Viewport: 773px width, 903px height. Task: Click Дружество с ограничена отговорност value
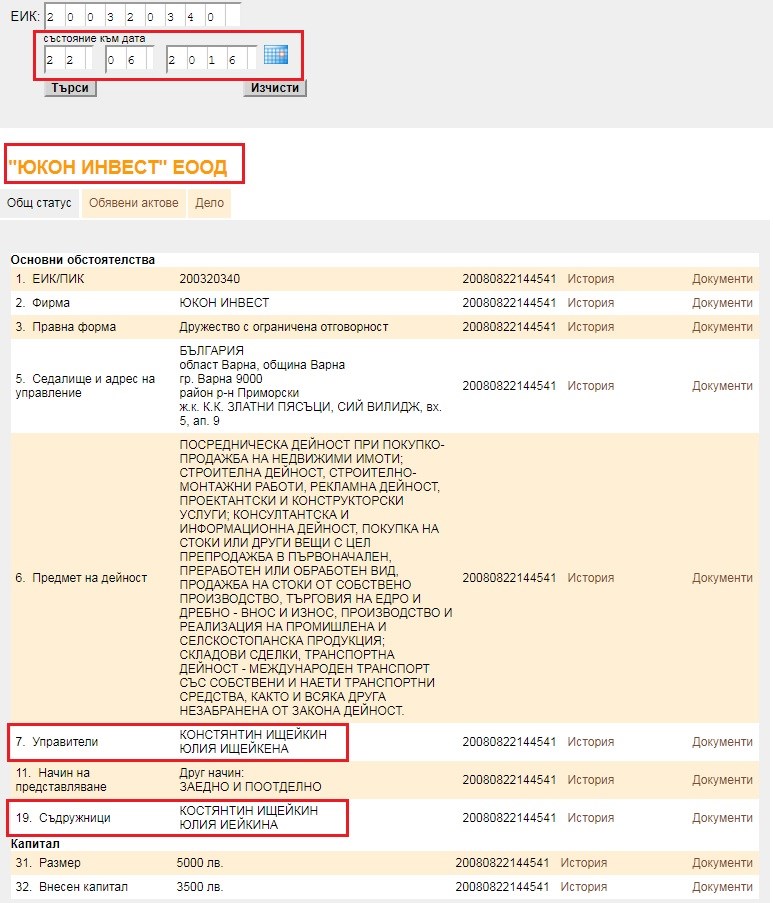tap(283, 327)
